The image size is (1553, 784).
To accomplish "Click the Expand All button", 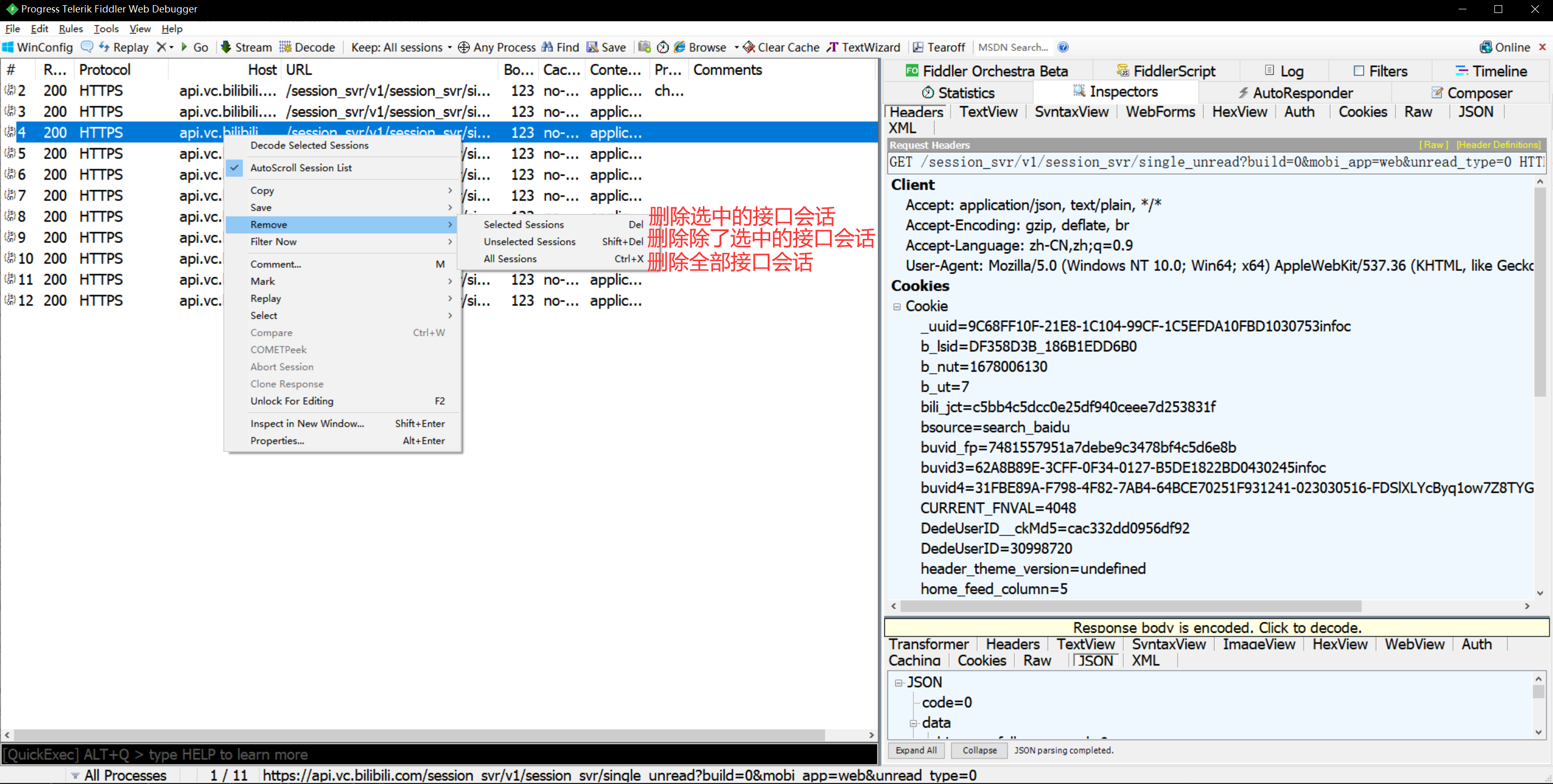I will (916, 750).
